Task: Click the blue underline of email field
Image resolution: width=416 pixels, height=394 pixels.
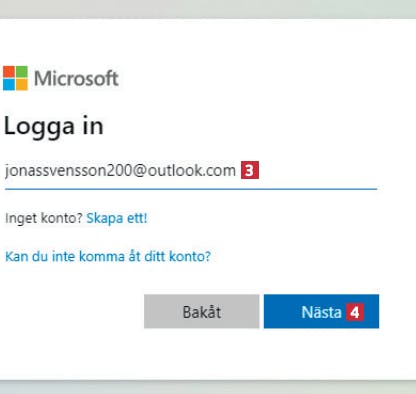Action: [x=191, y=189]
